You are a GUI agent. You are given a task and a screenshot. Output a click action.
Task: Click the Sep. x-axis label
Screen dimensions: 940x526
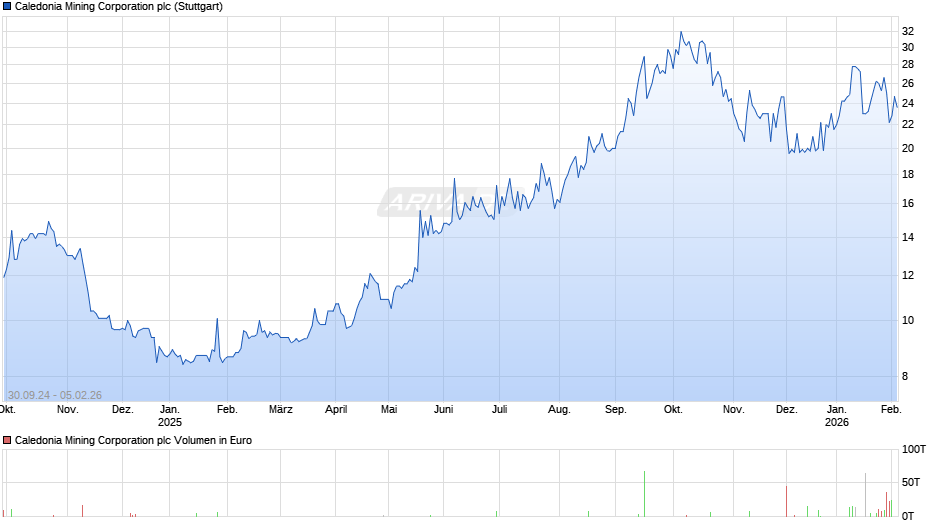[x=616, y=410]
